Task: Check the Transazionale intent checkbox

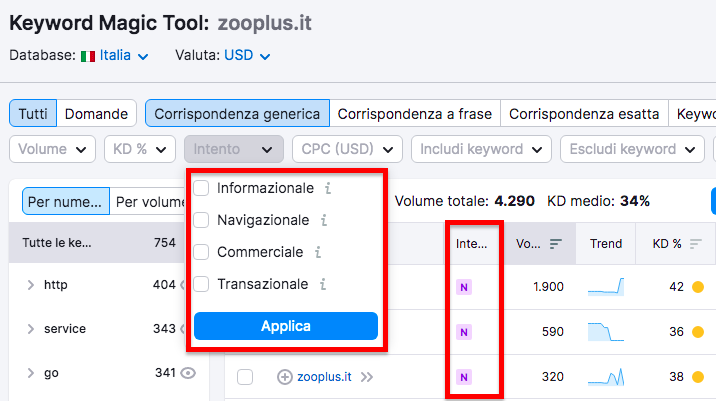Action: [201, 284]
